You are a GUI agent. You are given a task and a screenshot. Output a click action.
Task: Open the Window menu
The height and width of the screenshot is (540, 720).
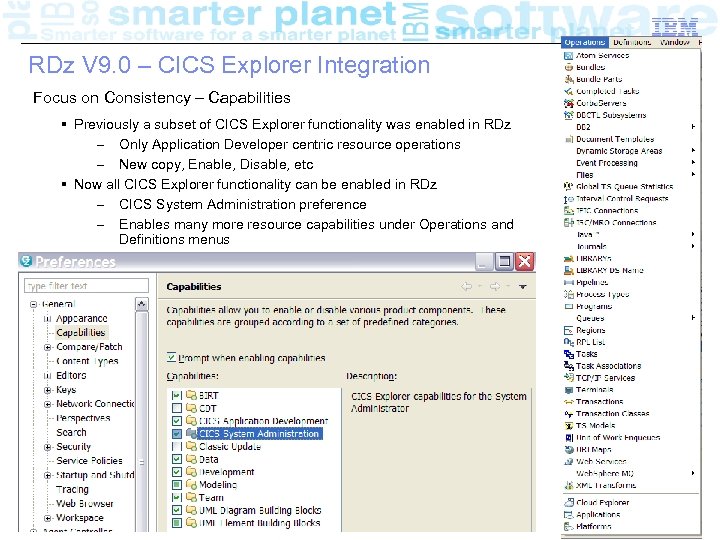(675, 42)
